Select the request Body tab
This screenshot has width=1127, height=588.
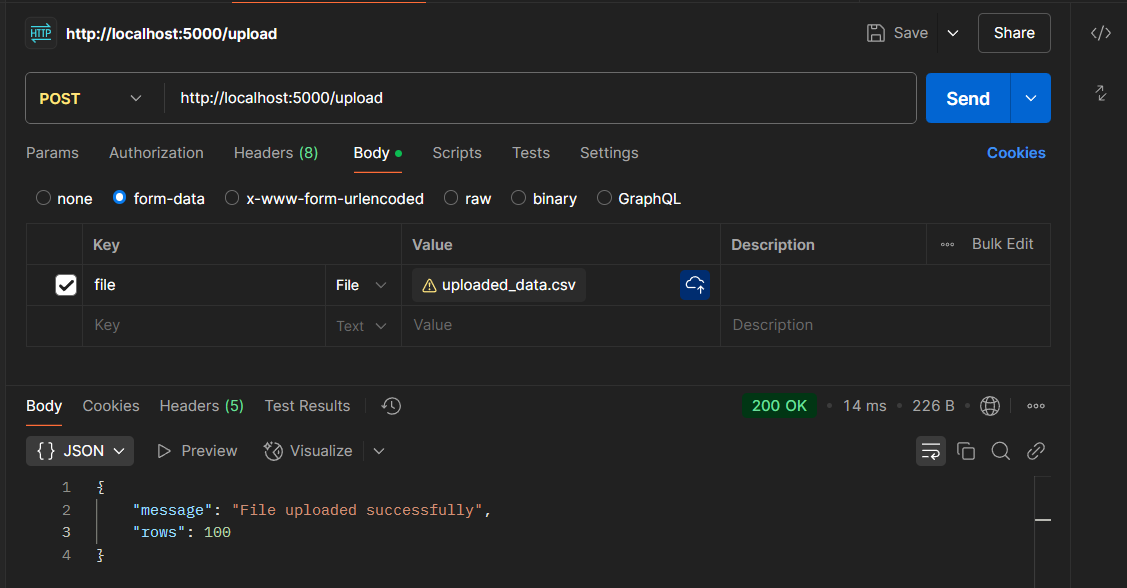(377, 153)
